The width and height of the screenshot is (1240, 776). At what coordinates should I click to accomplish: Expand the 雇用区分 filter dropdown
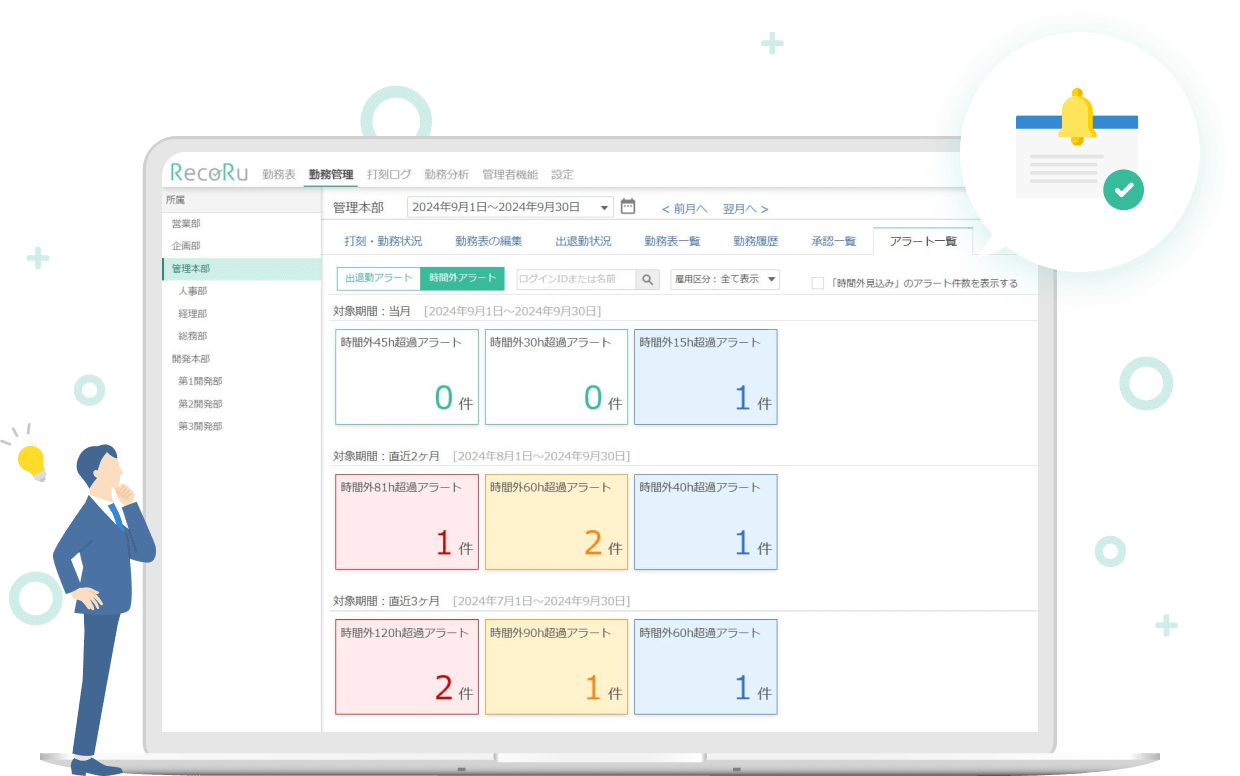tap(725, 280)
